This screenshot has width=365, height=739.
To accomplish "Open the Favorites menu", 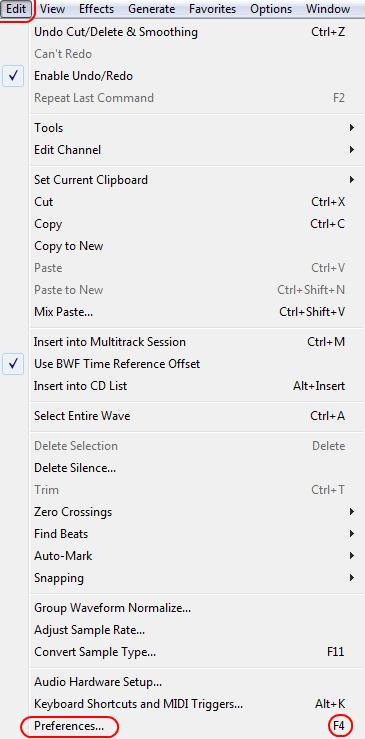I will pyautogui.click(x=212, y=9).
